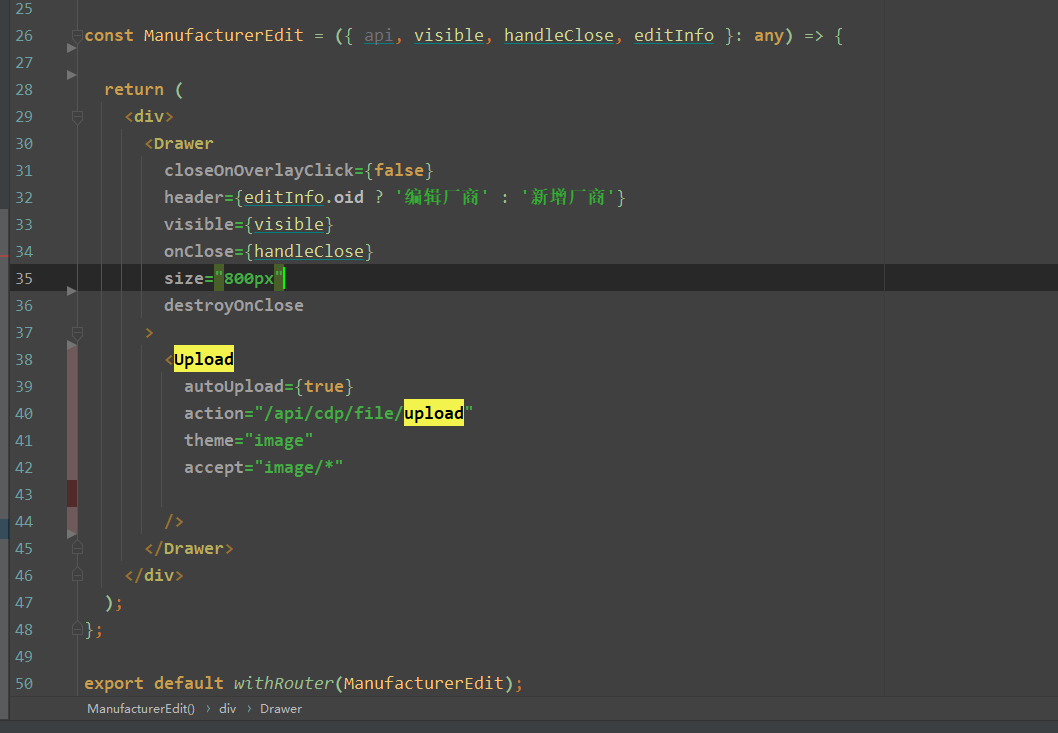Click the '新增厂商' string

pyautogui.click(x=567, y=197)
